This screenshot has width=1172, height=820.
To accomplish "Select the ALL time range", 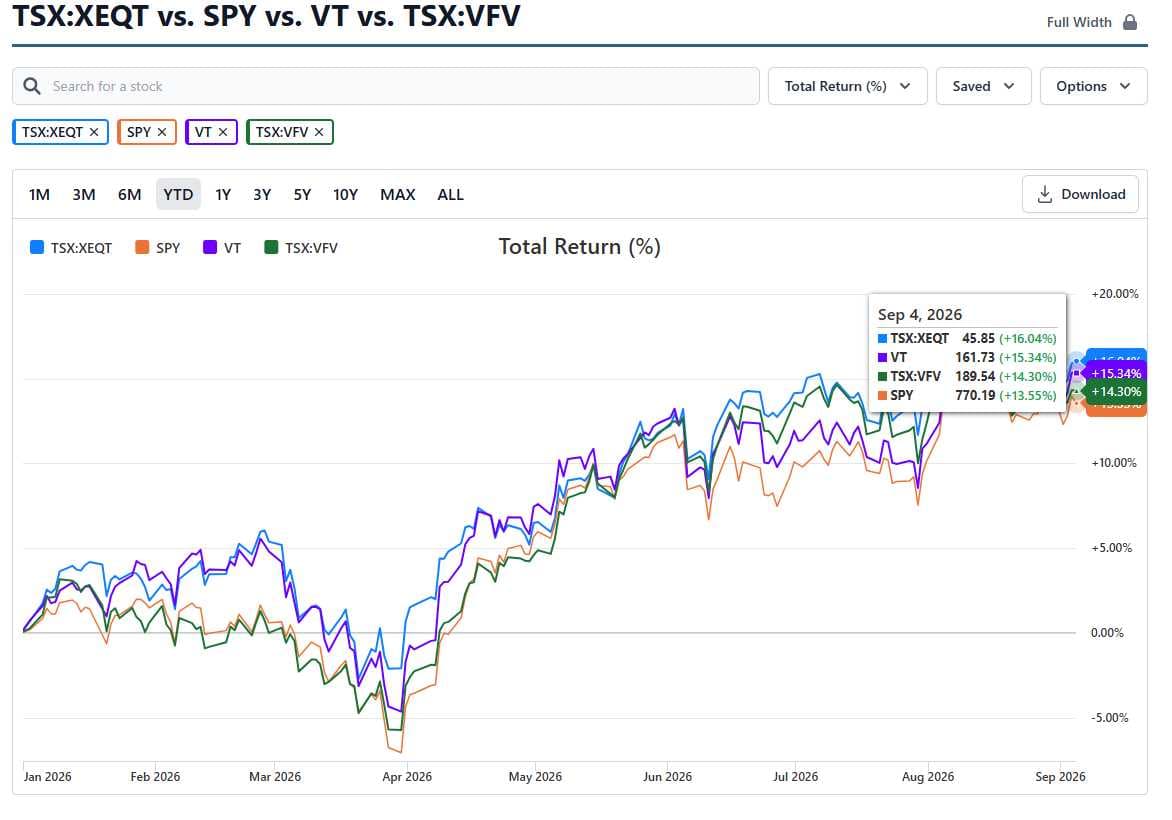I will click(451, 194).
